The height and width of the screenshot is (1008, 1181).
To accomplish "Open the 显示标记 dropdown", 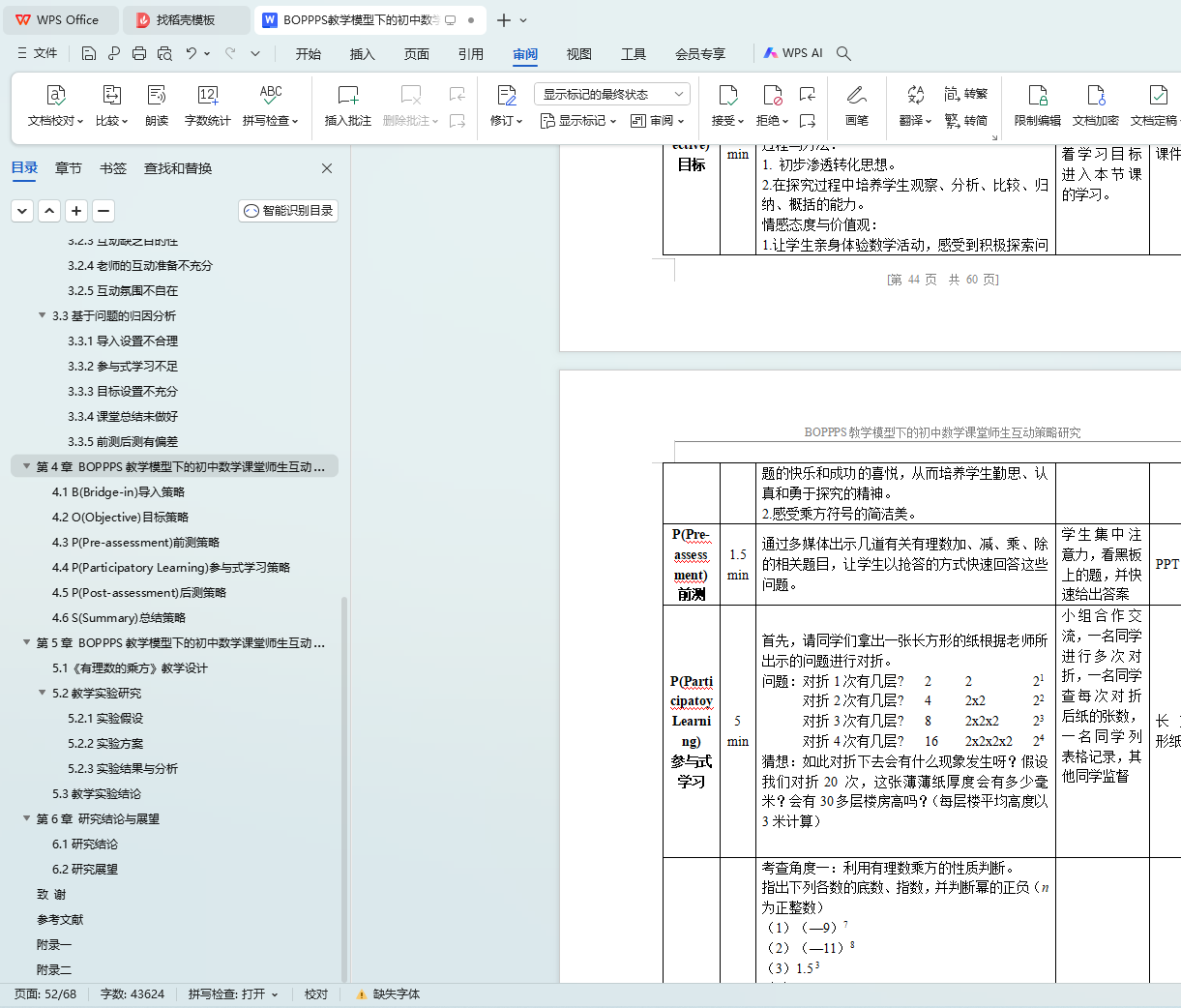I will [578, 121].
